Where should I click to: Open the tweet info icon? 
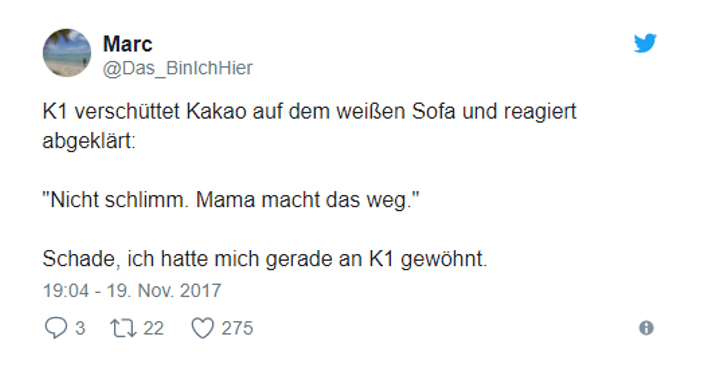[x=646, y=328]
